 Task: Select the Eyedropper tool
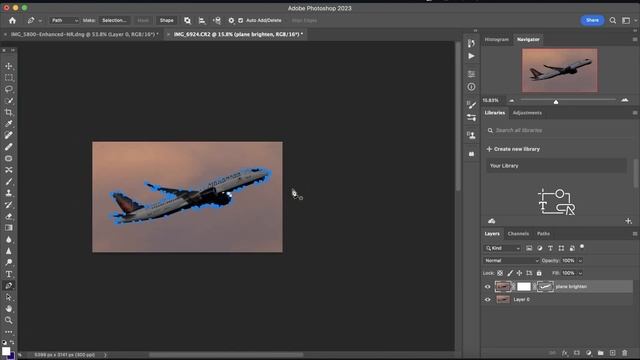pos(9,124)
